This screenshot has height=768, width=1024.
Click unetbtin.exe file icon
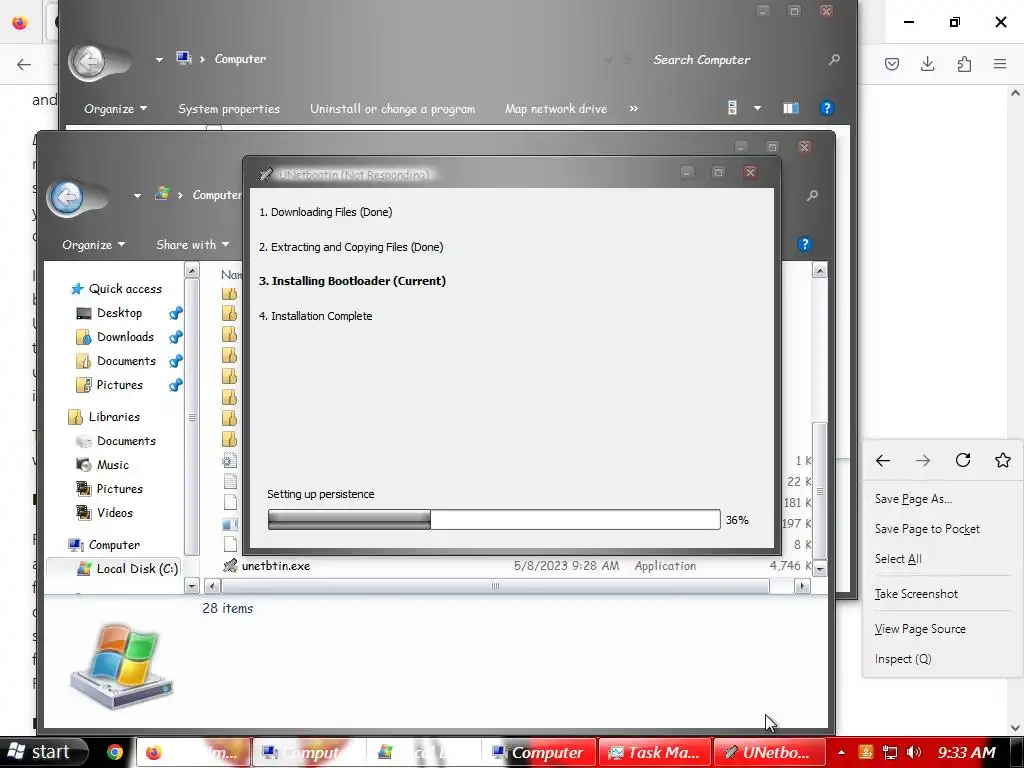pyautogui.click(x=230, y=566)
